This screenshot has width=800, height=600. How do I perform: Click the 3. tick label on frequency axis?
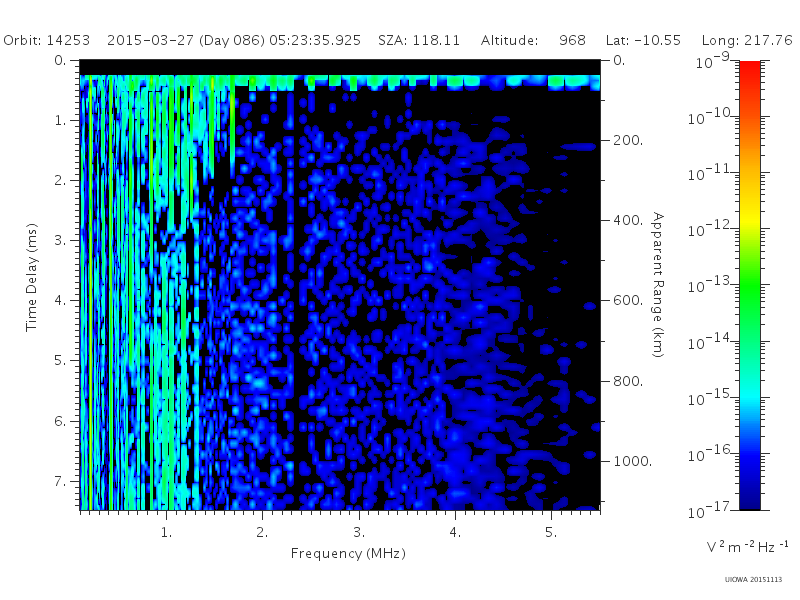(x=359, y=532)
